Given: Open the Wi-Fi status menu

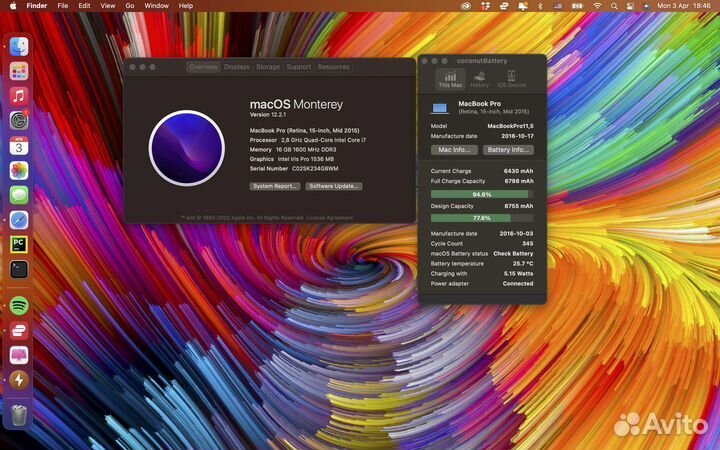Looking at the screenshot, I should tap(597, 6).
